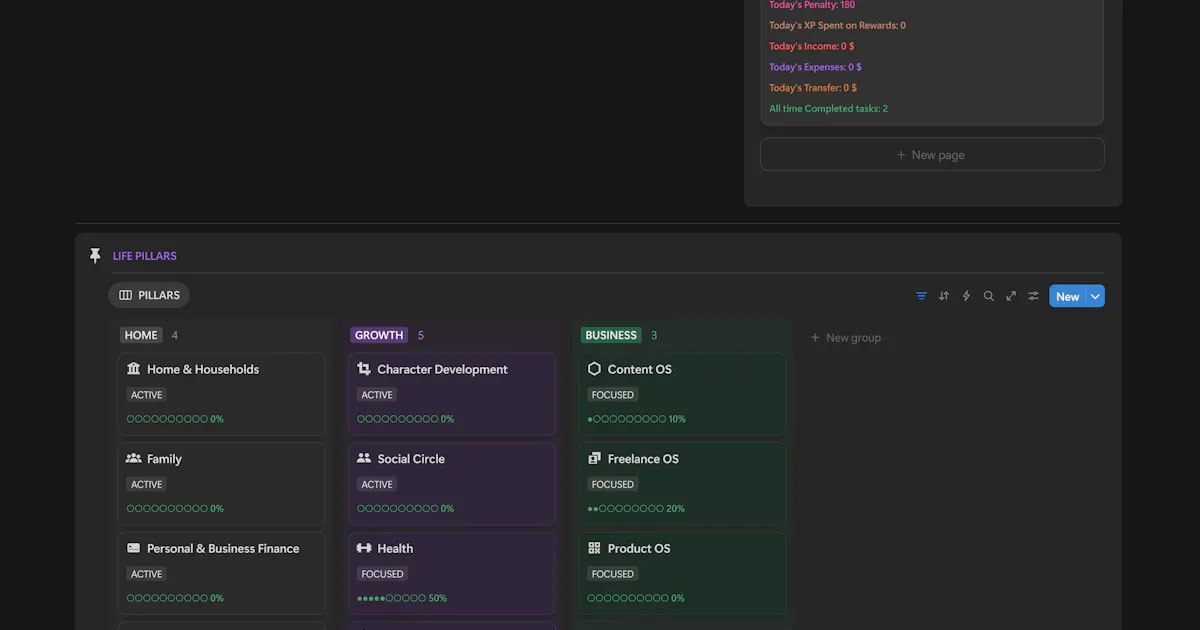Click the HOME group count 4
Viewport: 1200px width, 630px height.
click(x=175, y=335)
